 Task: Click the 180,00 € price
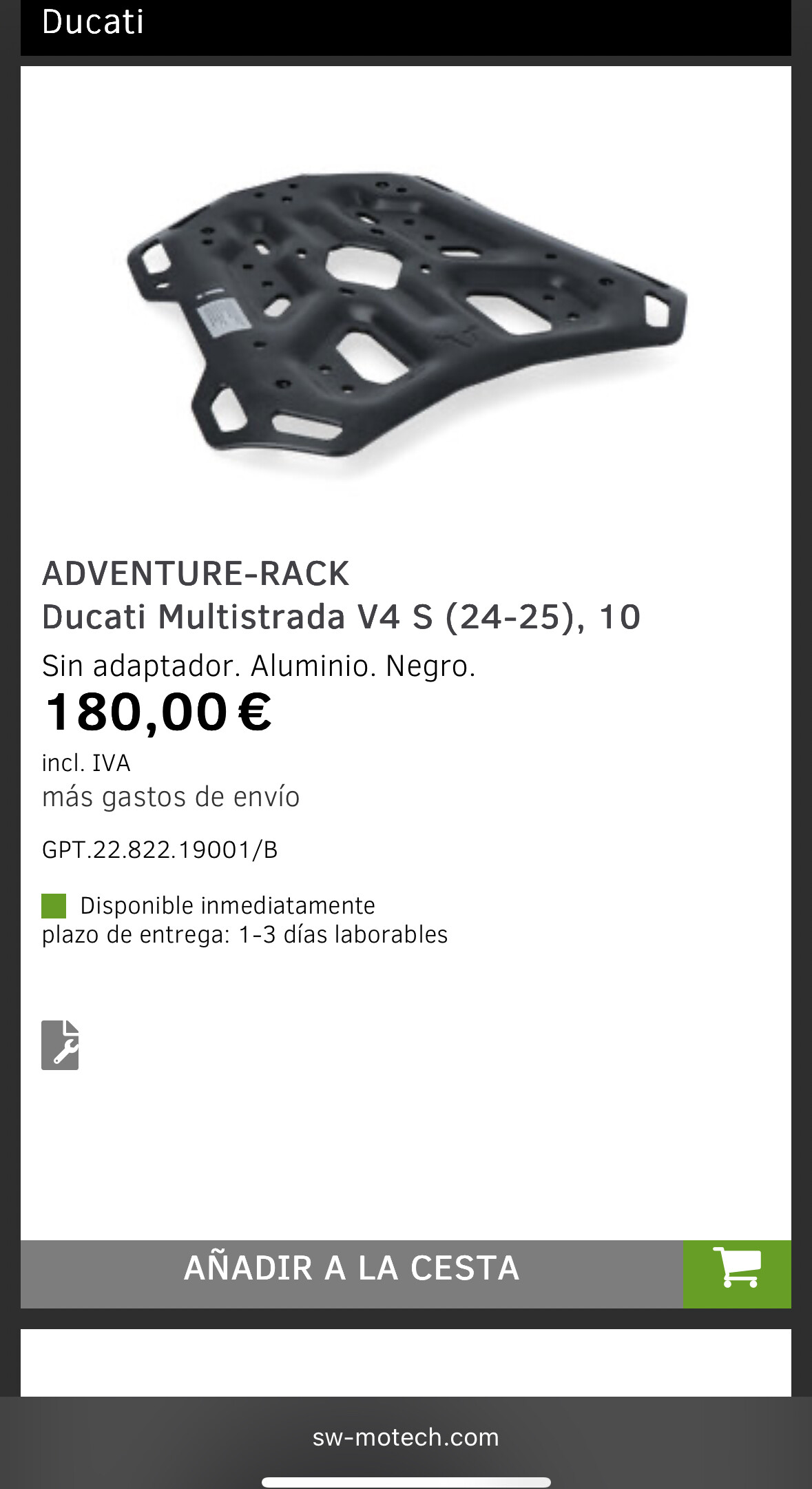click(x=158, y=712)
